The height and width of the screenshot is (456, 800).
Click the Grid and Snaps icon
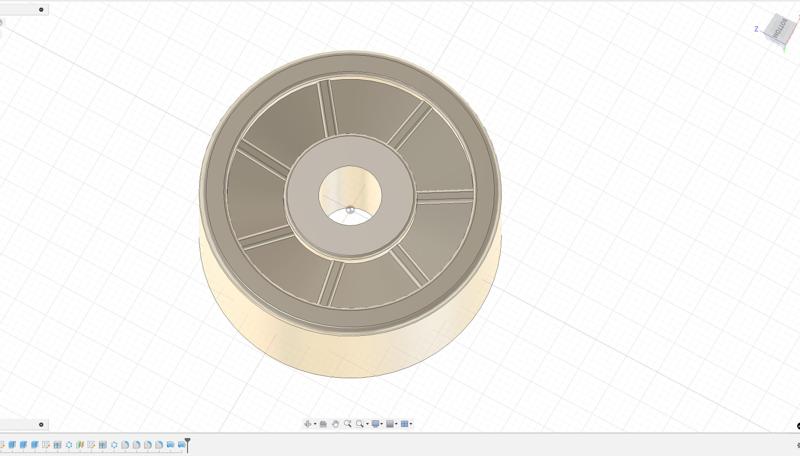click(390, 424)
